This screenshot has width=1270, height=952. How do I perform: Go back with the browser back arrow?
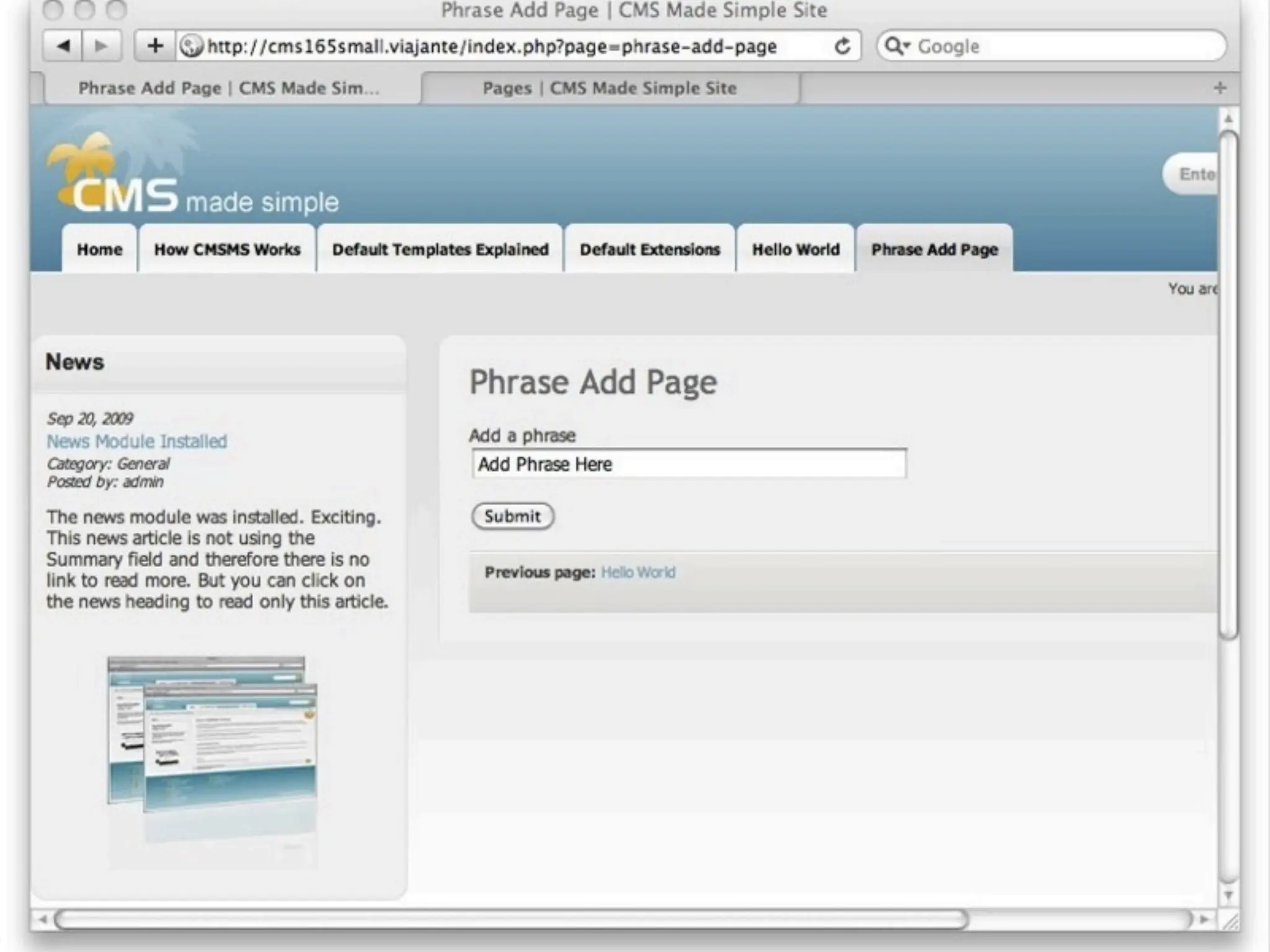point(63,46)
